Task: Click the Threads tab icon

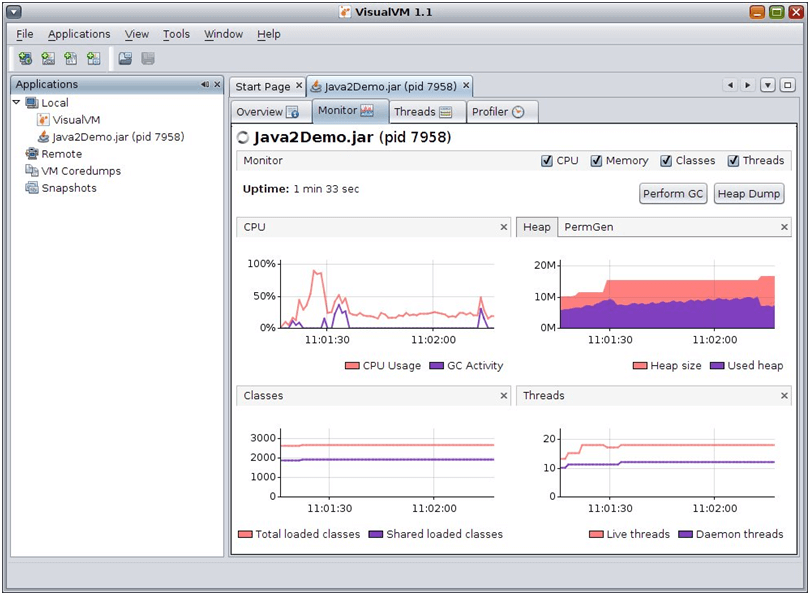Action: pyautogui.click(x=445, y=112)
